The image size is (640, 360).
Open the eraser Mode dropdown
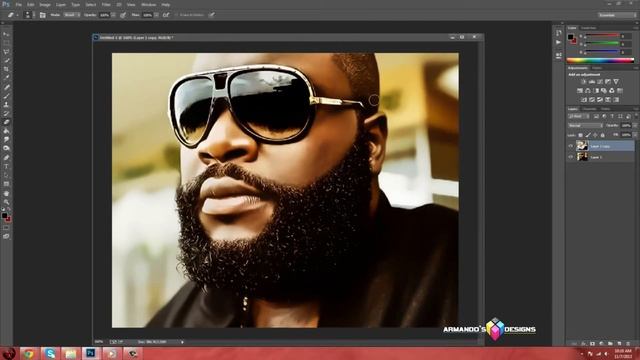(x=71, y=15)
